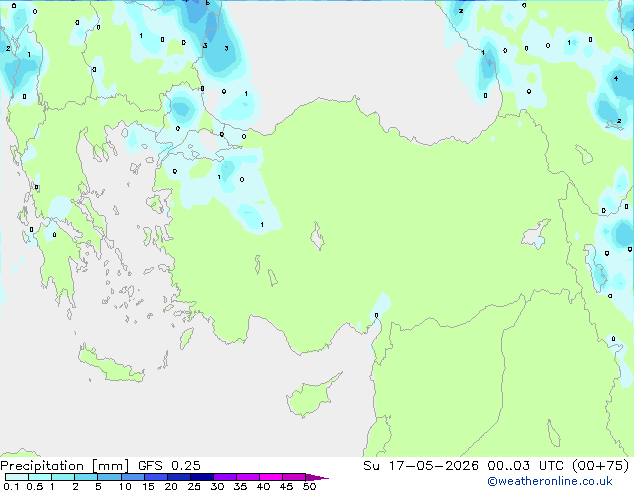Viewport: 634px width, 490px height.
Task: Select the 0.1 mm lightest legend swatch
Action: (17, 477)
